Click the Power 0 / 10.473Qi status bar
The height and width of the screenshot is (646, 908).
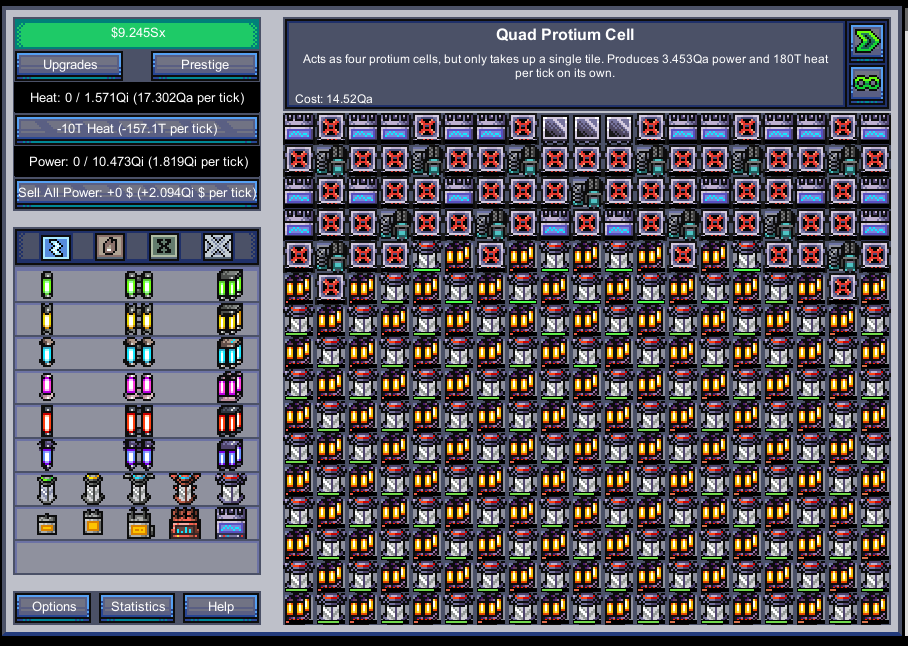point(138,161)
